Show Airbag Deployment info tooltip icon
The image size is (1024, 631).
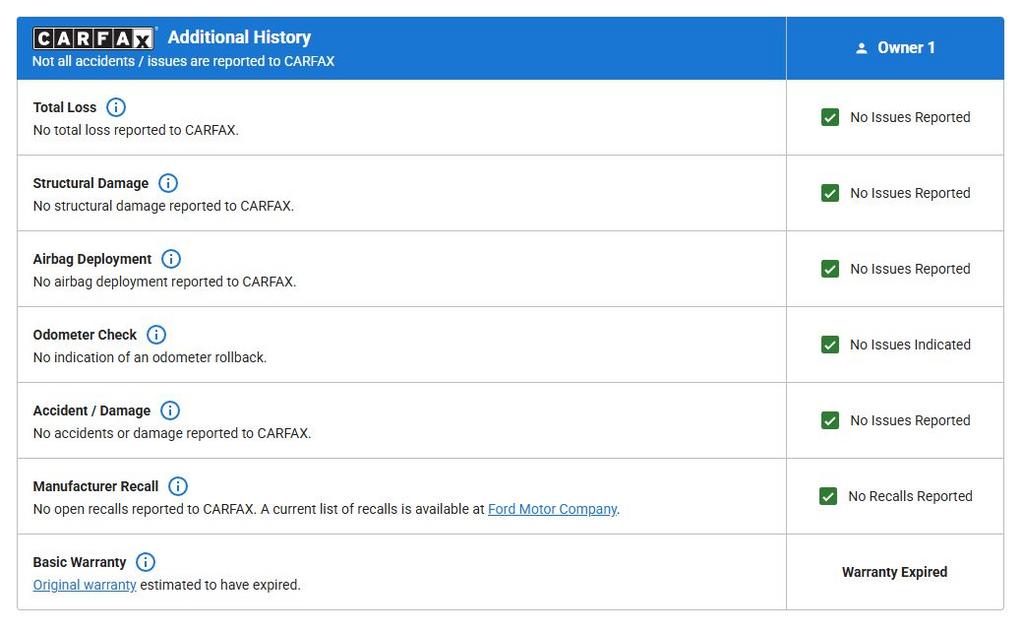(171, 259)
